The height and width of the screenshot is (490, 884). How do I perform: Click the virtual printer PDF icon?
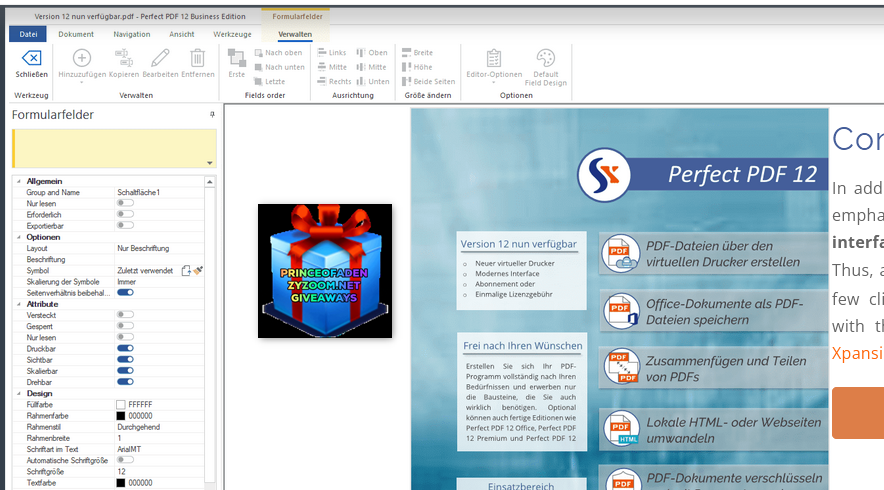click(621, 254)
